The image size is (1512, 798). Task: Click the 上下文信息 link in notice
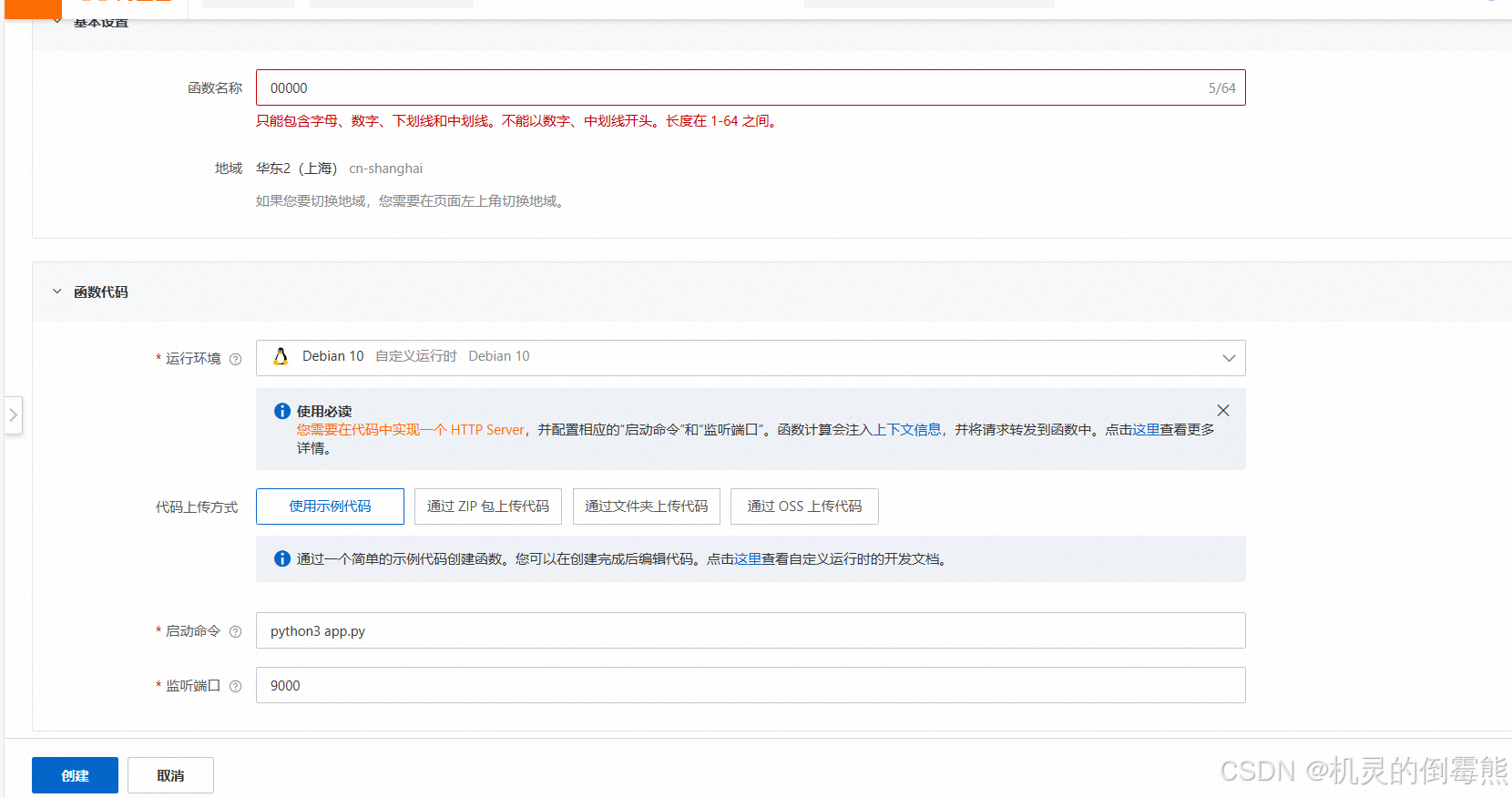click(x=907, y=429)
